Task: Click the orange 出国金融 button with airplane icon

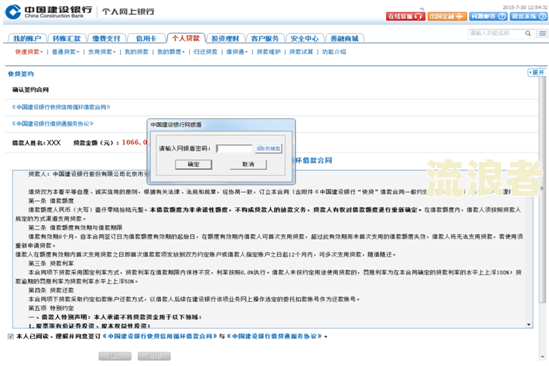Action: point(447,16)
